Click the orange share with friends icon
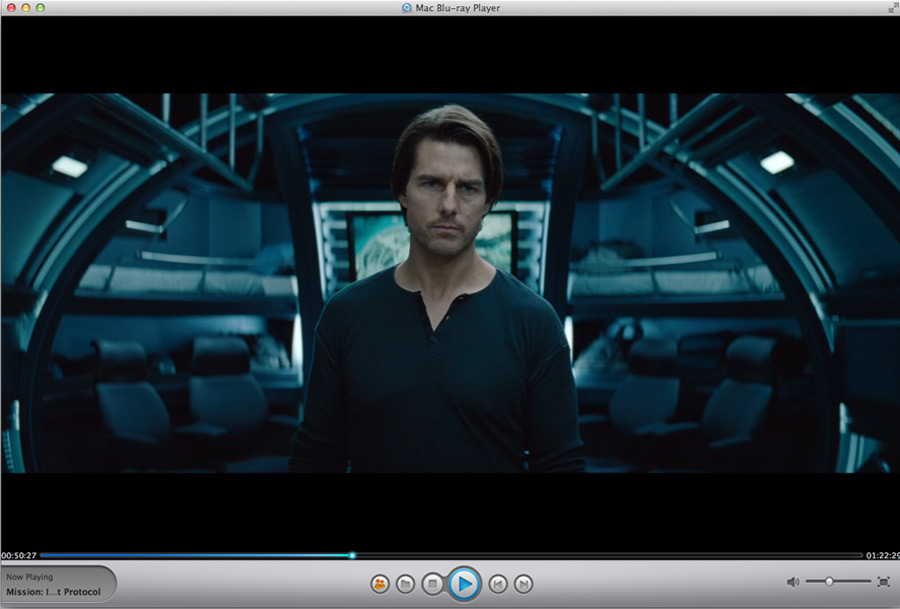The image size is (900, 609). tap(380, 583)
